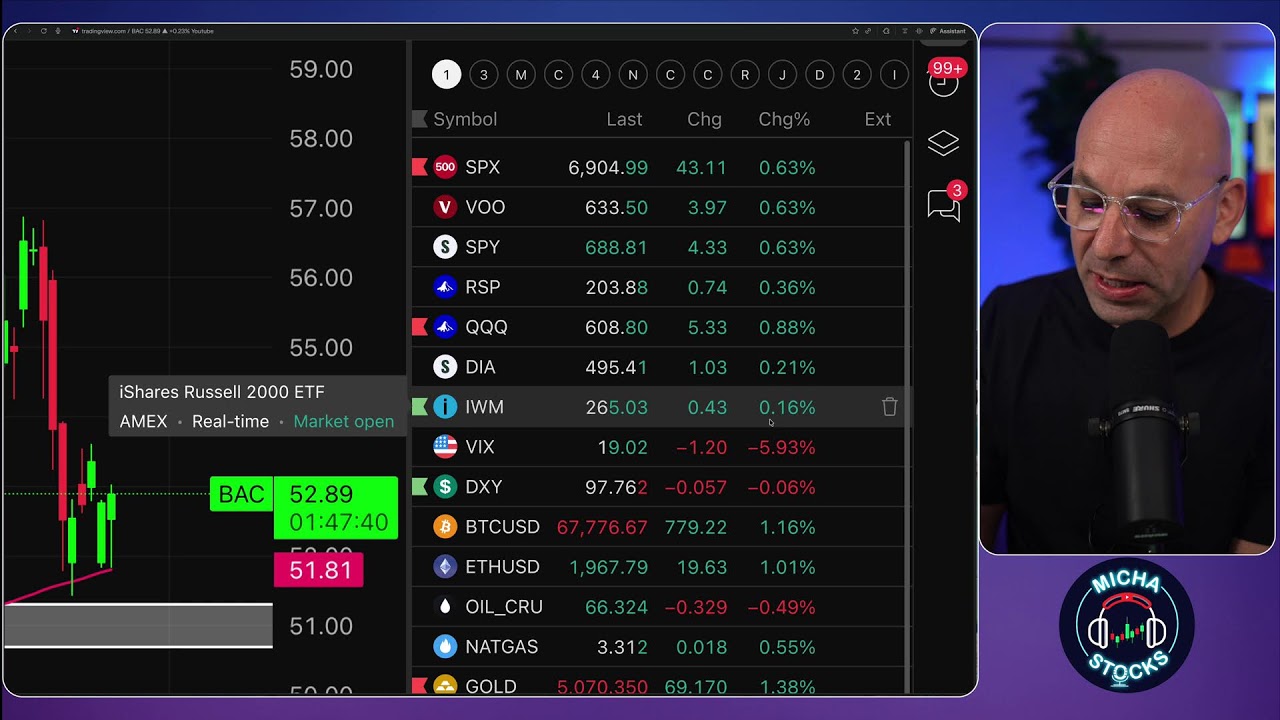Select the QQQ symbol name
The height and width of the screenshot is (720, 1280).
click(x=487, y=327)
